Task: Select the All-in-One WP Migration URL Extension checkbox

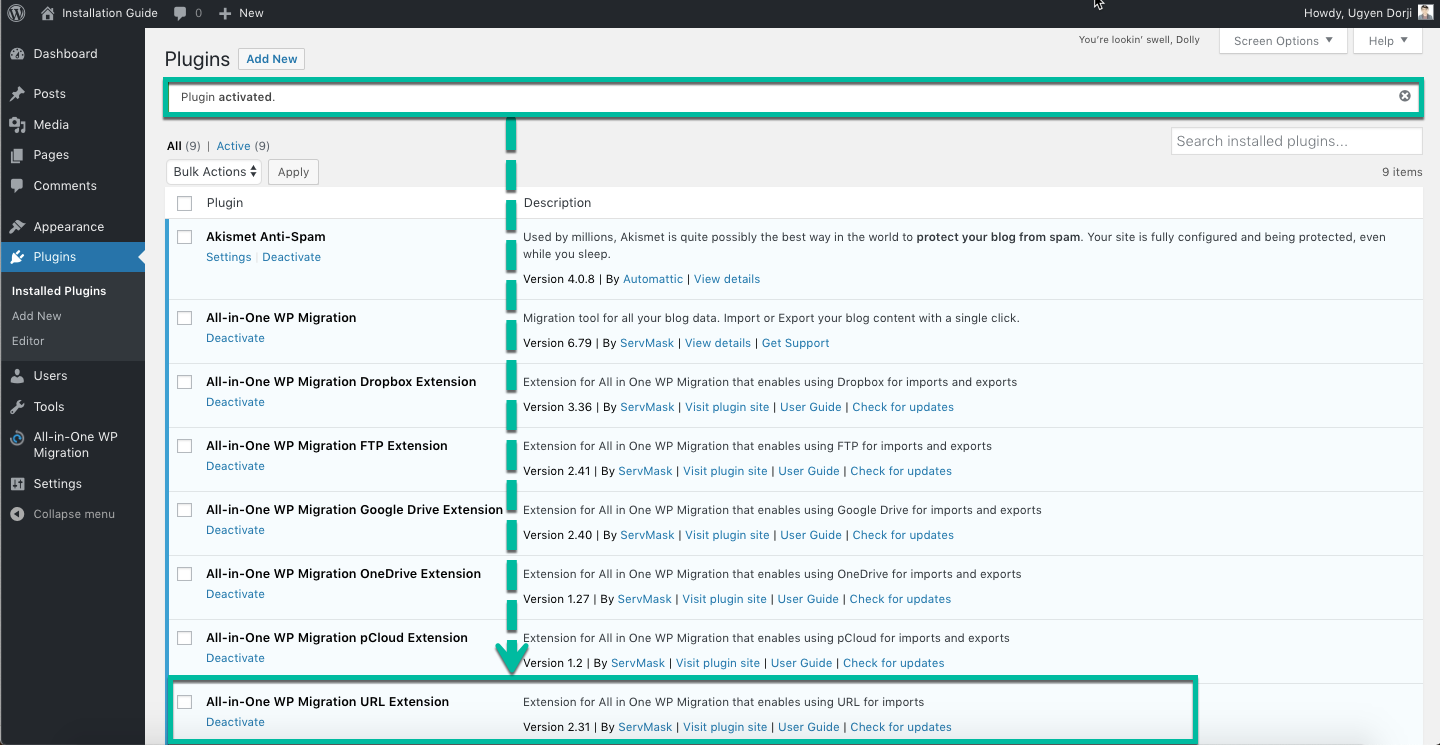Action: point(185,702)
